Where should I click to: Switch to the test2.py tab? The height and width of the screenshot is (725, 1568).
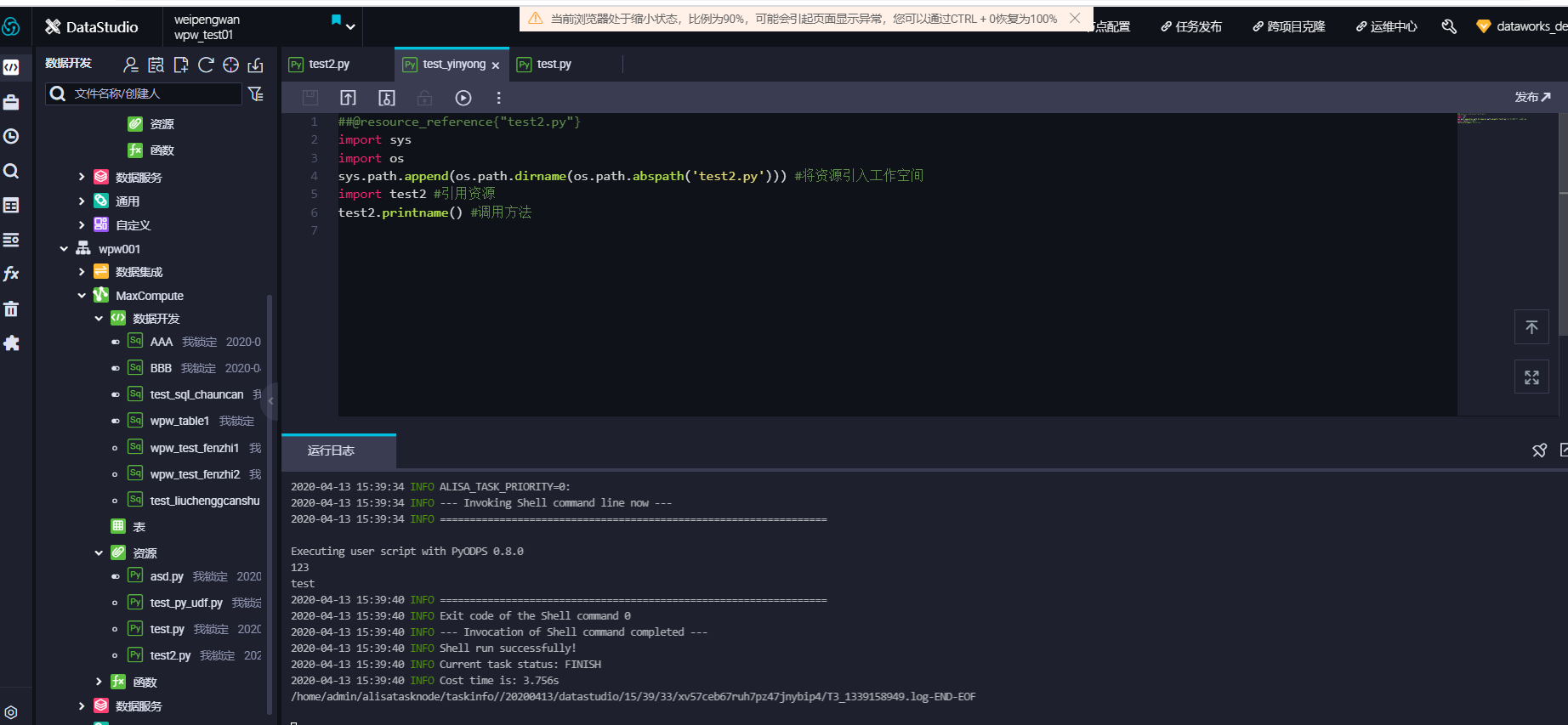pyautogui.click(x=328, y=65)
